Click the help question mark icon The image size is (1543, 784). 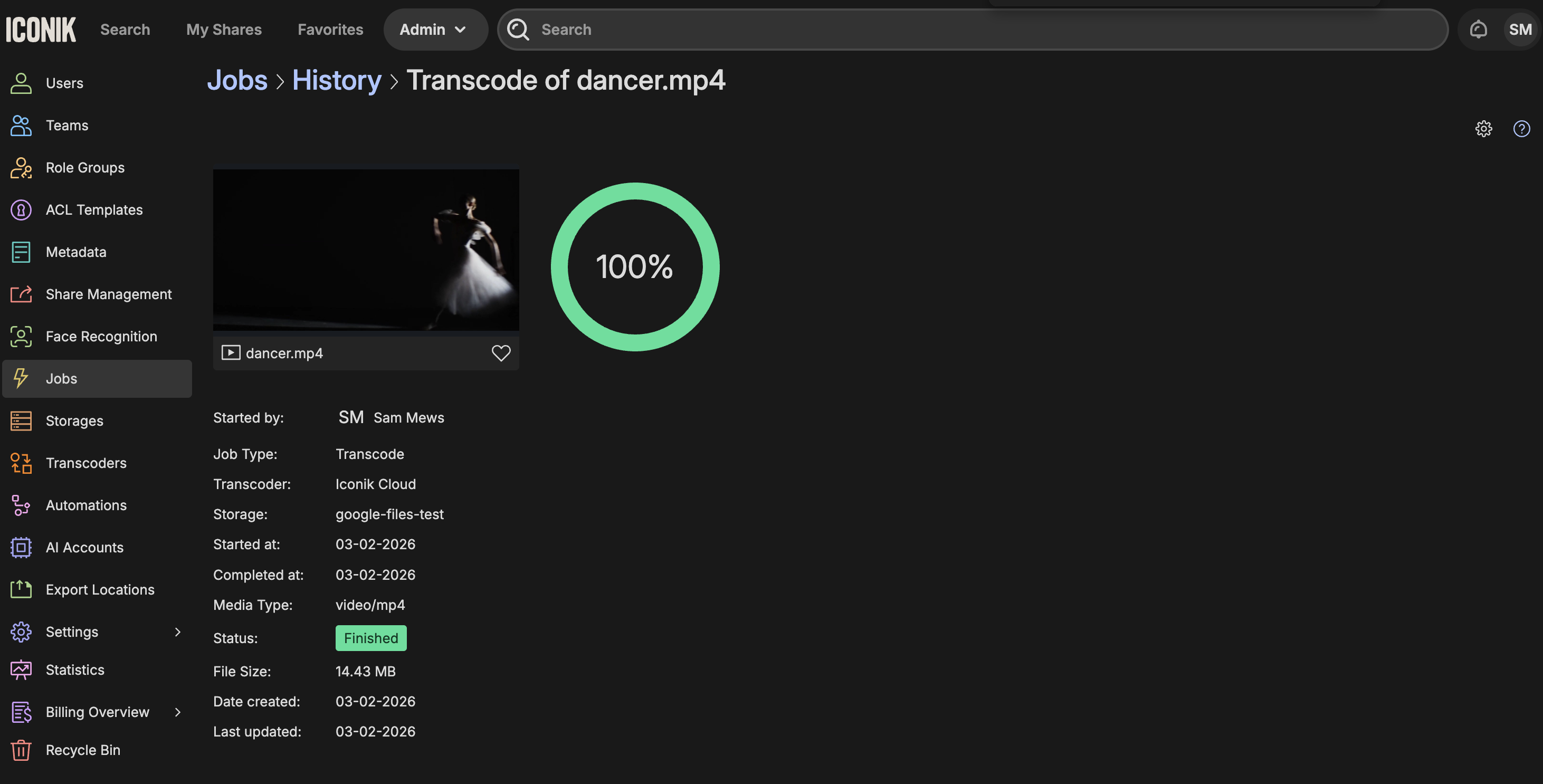click(x=1521, y=129)
